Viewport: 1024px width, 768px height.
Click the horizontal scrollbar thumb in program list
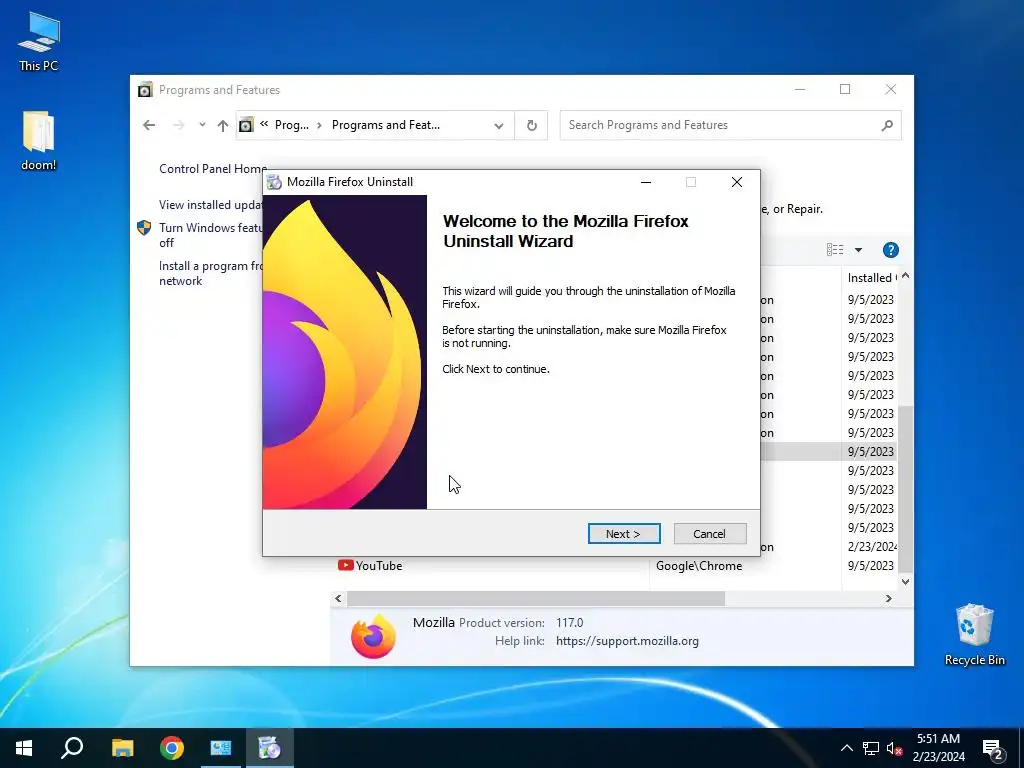[x=536, y=598]
